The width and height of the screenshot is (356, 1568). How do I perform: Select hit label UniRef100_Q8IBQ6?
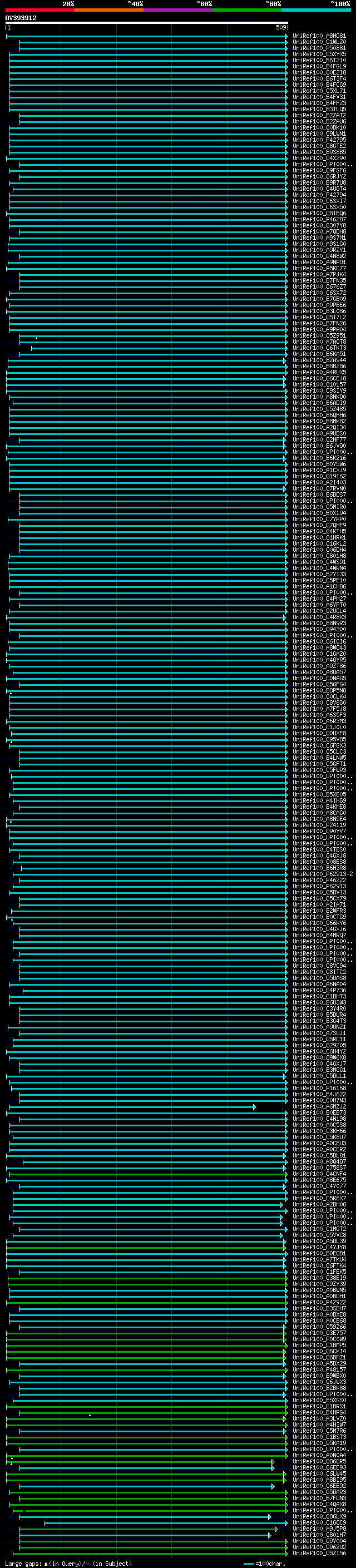click(x=319, y=213)
